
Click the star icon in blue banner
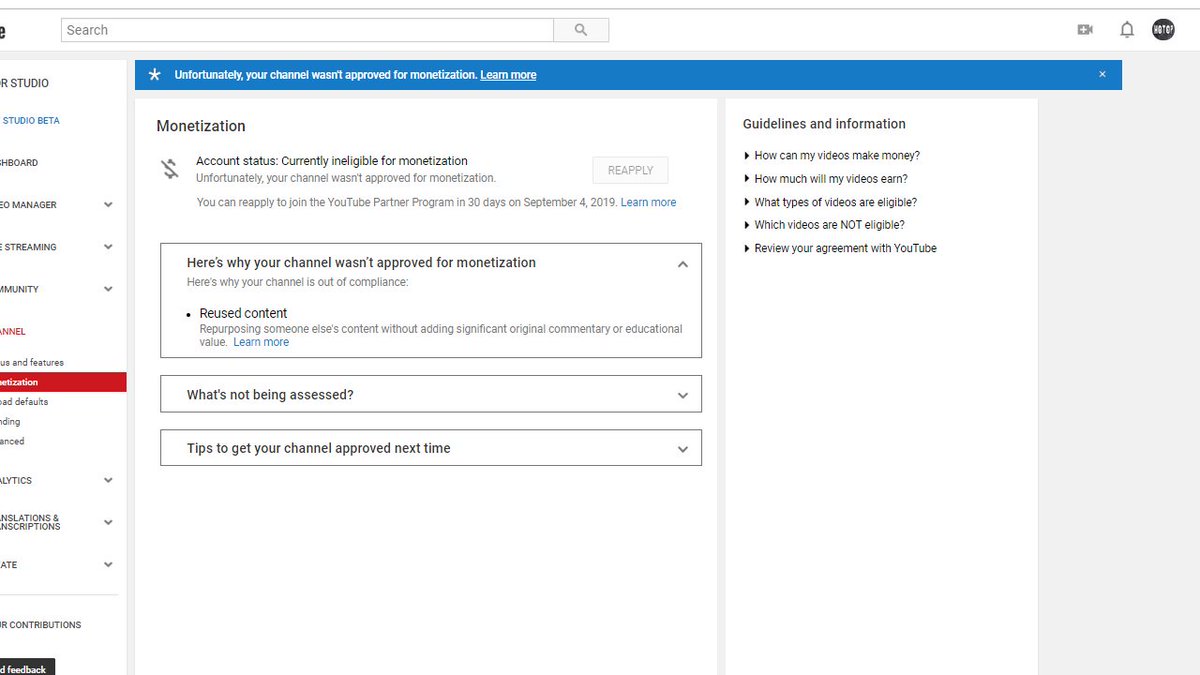coord(154,75)
